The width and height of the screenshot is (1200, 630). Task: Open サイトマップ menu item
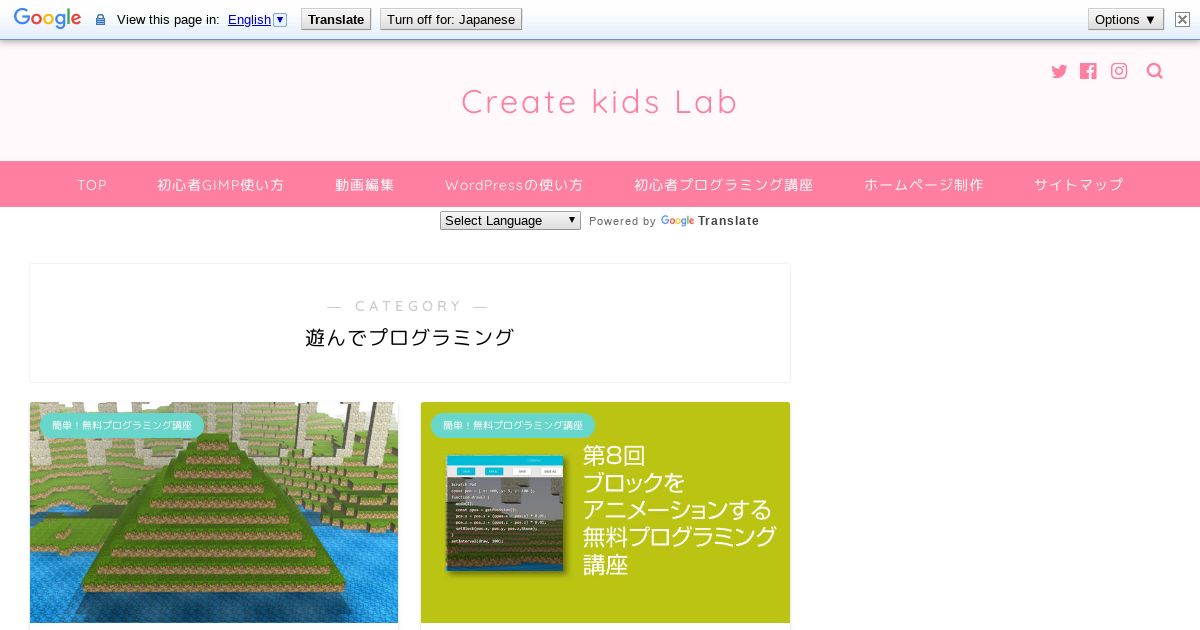(x=1079, y=185)
